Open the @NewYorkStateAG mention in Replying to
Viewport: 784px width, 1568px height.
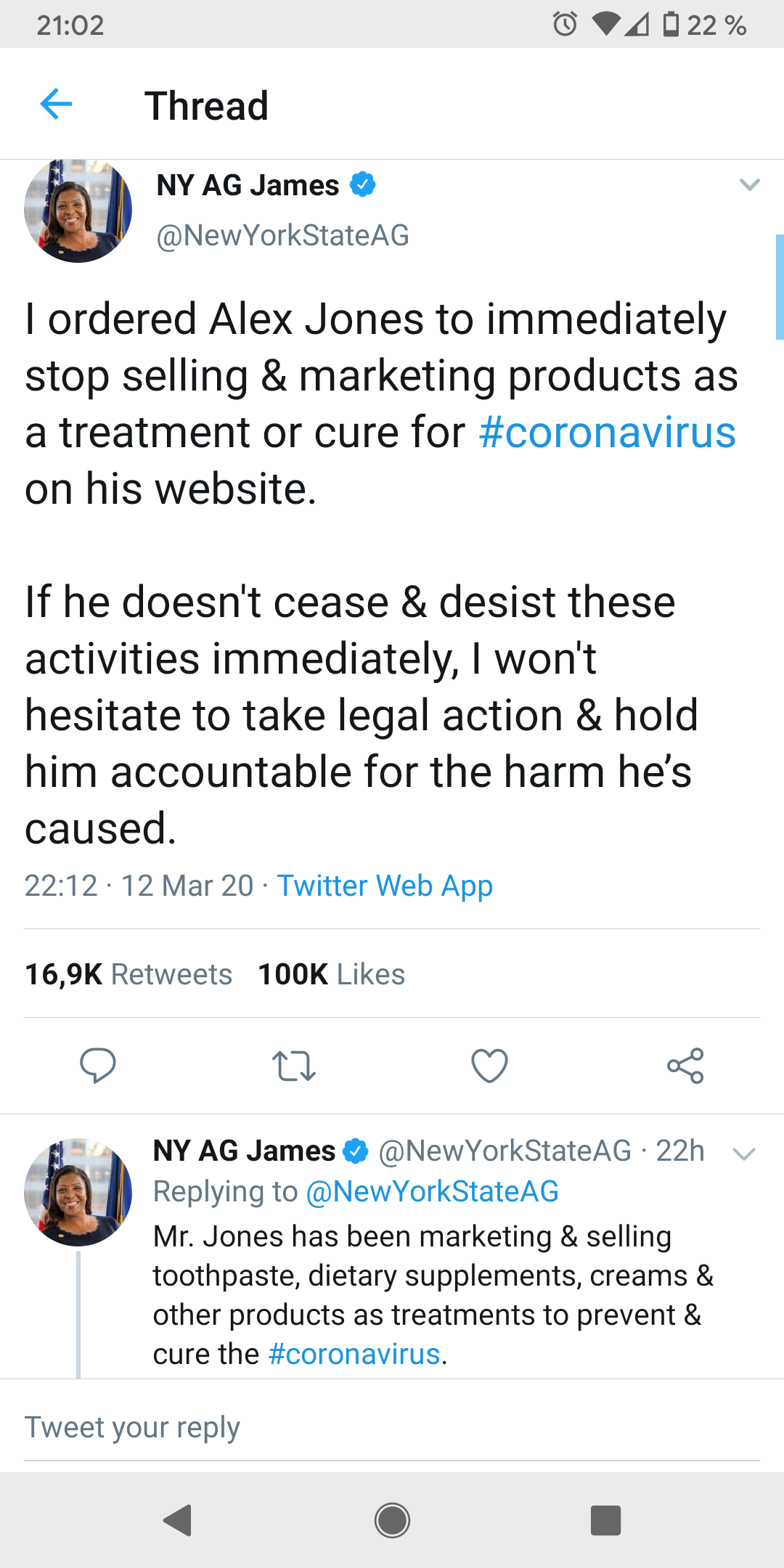click(433, 1192)
